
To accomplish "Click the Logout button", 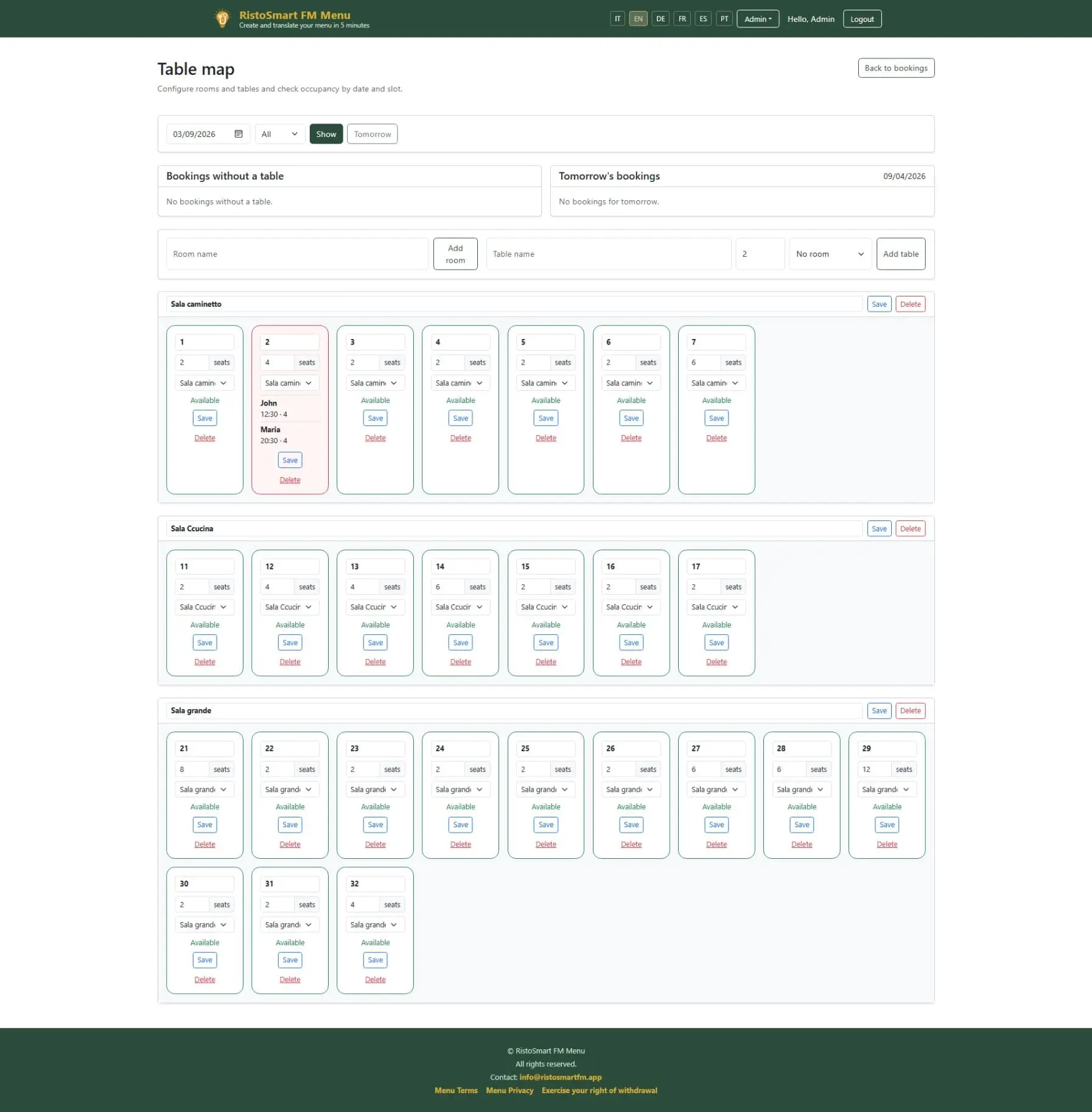I will (x=862, y=19).
